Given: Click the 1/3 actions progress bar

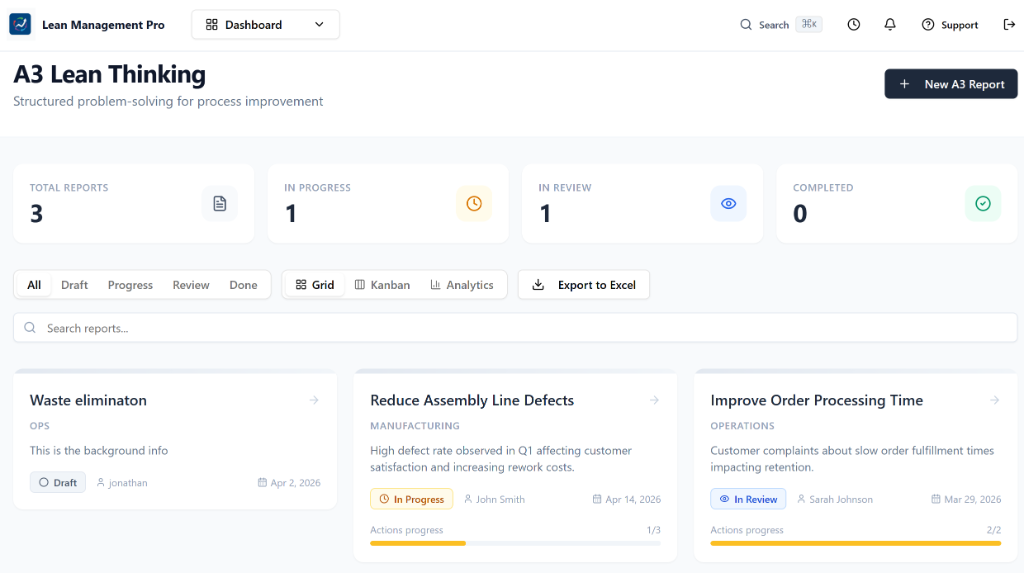Looking at the screenshot, I should (x=515, y=543).
